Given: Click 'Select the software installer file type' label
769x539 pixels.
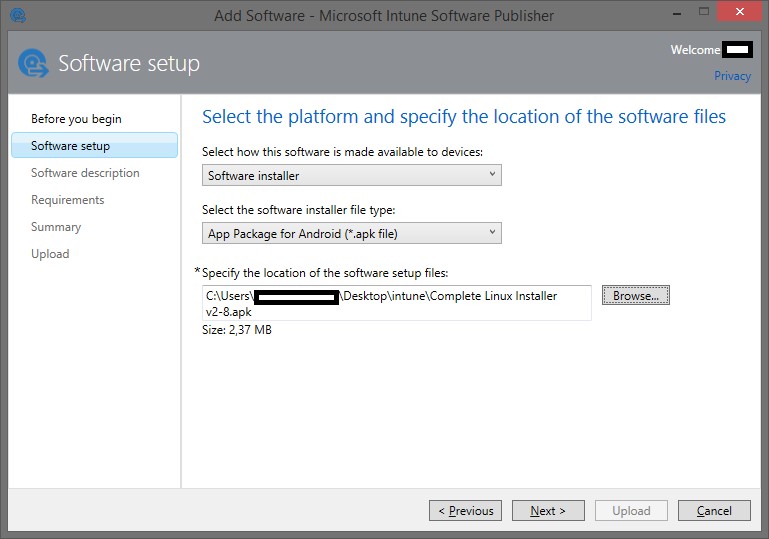Looking at the screenshot, I should pos(299,210).
